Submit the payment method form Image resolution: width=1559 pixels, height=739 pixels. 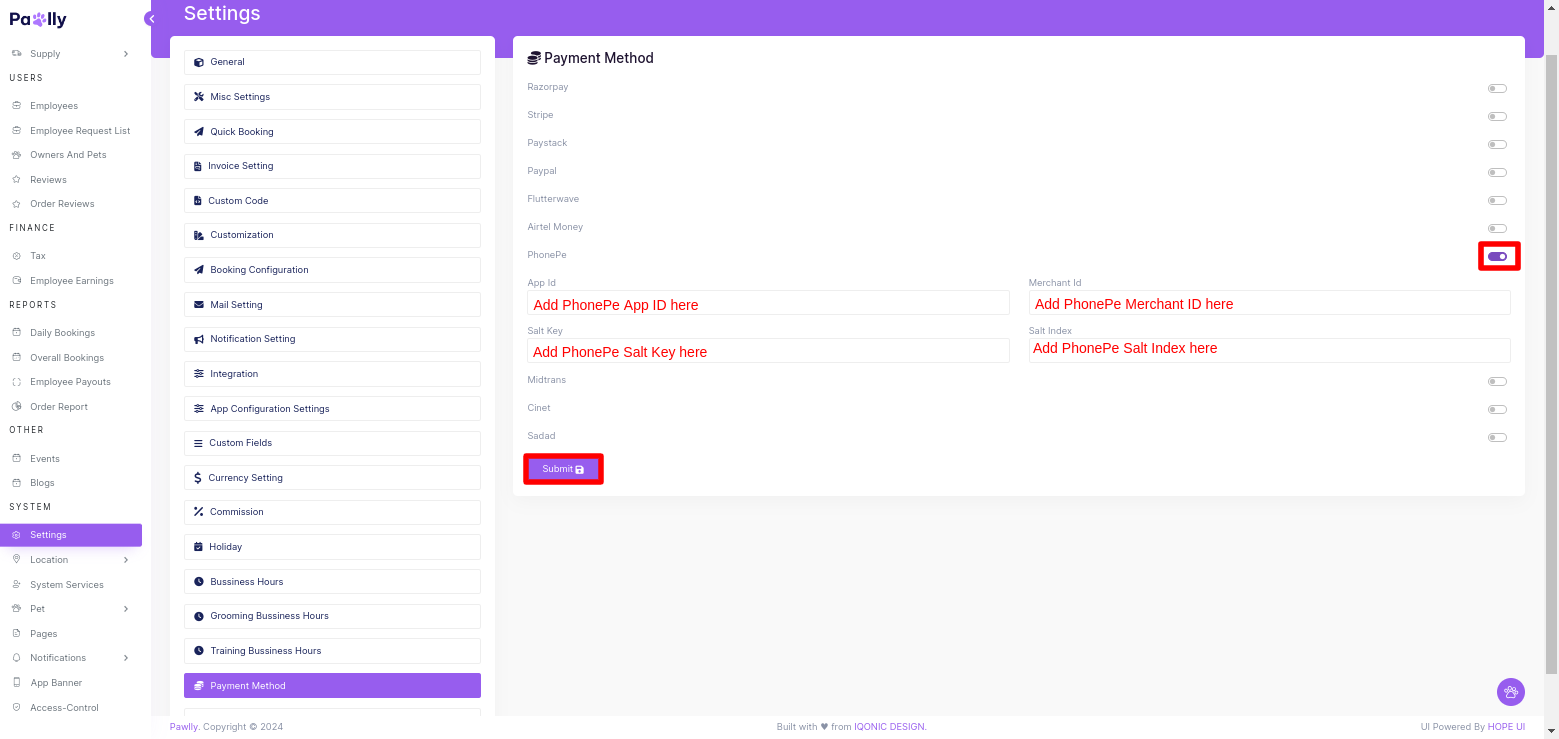click(563, 469)
